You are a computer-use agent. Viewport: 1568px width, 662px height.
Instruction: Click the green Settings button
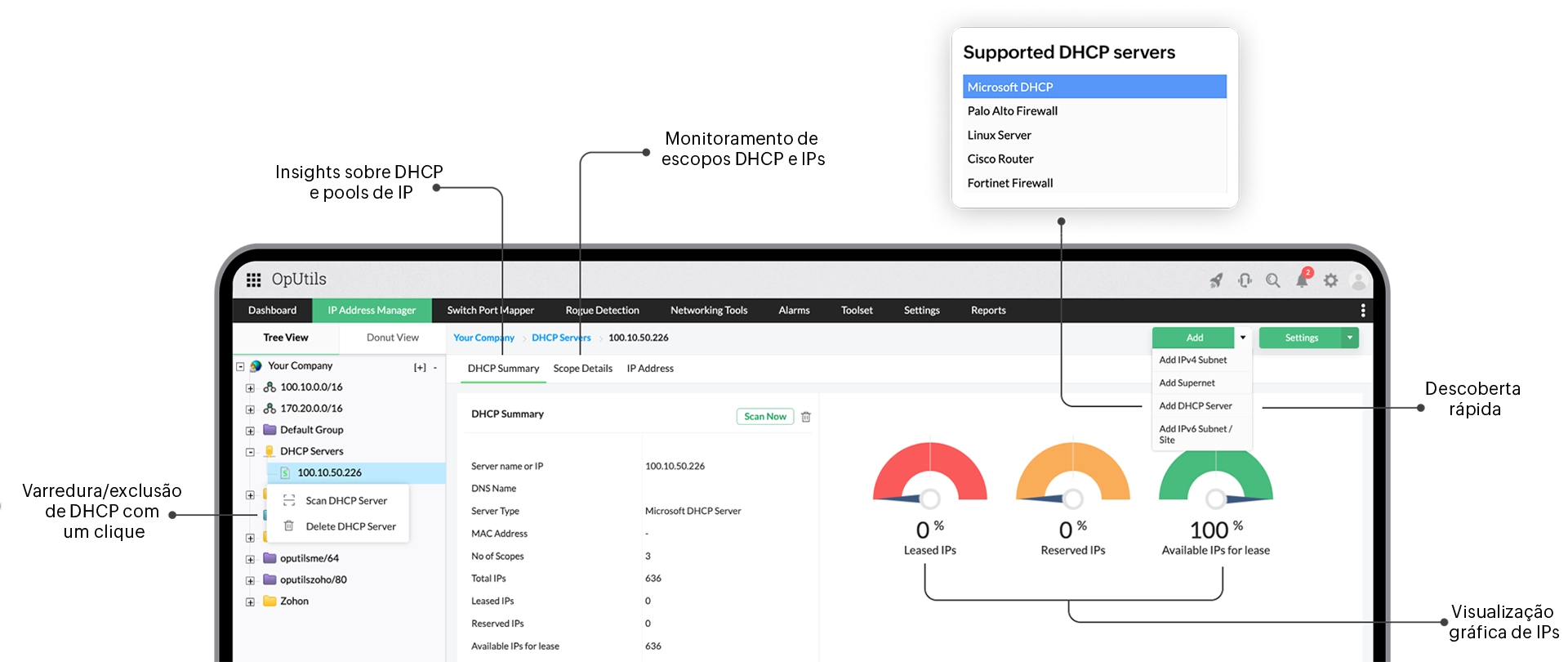pos(1301,338)
